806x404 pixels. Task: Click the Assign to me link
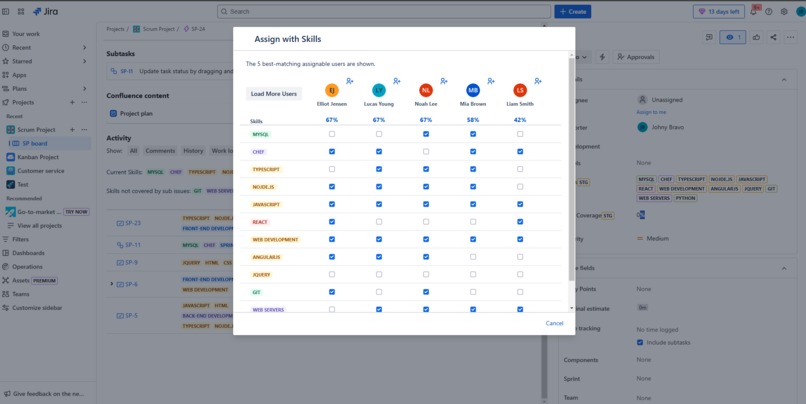(651, 112)
